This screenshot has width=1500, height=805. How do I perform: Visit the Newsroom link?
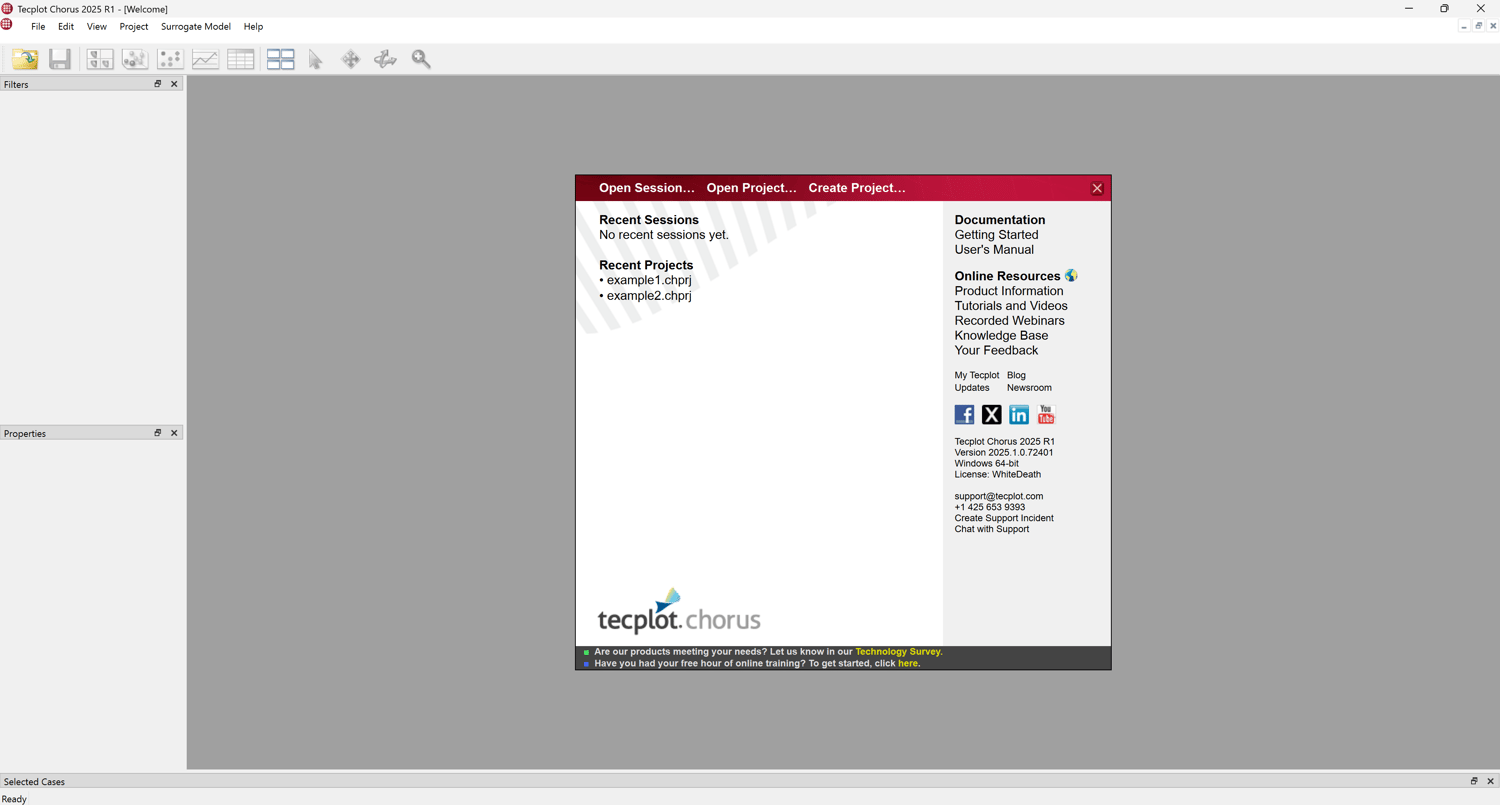[1029, 388]
